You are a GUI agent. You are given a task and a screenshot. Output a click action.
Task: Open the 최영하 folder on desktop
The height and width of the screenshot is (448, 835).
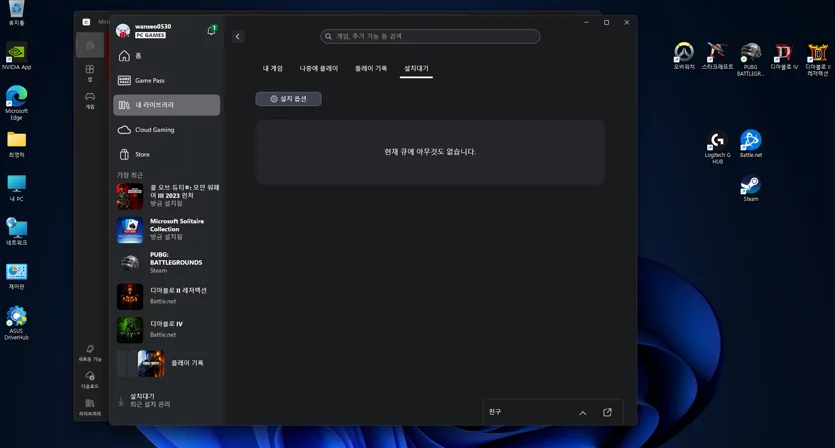[17, 144]
